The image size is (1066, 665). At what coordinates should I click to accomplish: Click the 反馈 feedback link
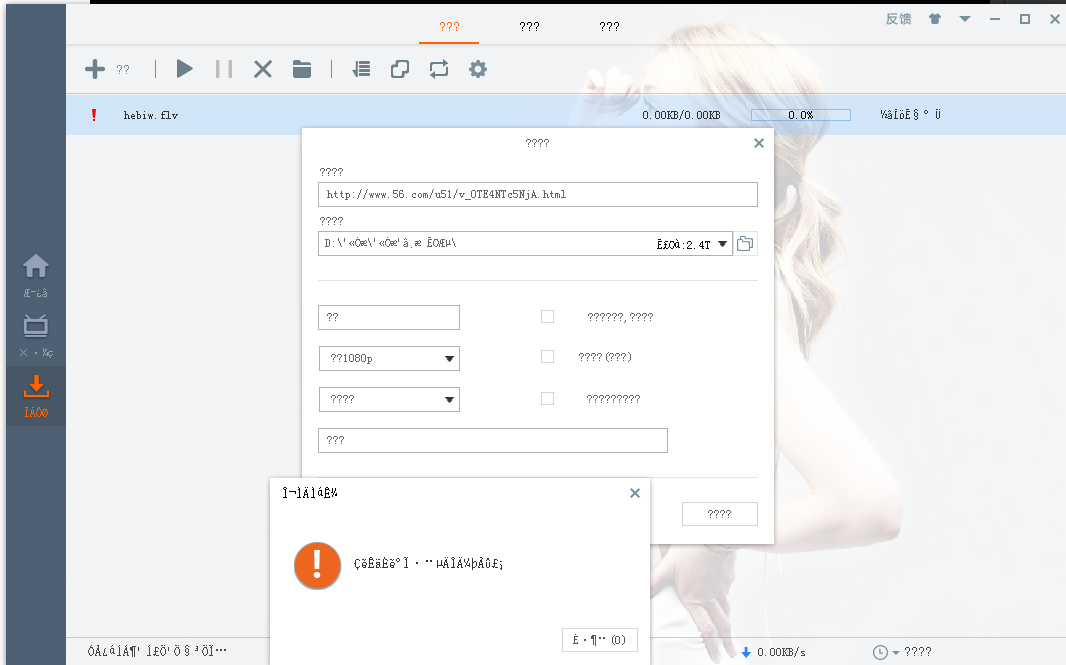coord(898,19)
